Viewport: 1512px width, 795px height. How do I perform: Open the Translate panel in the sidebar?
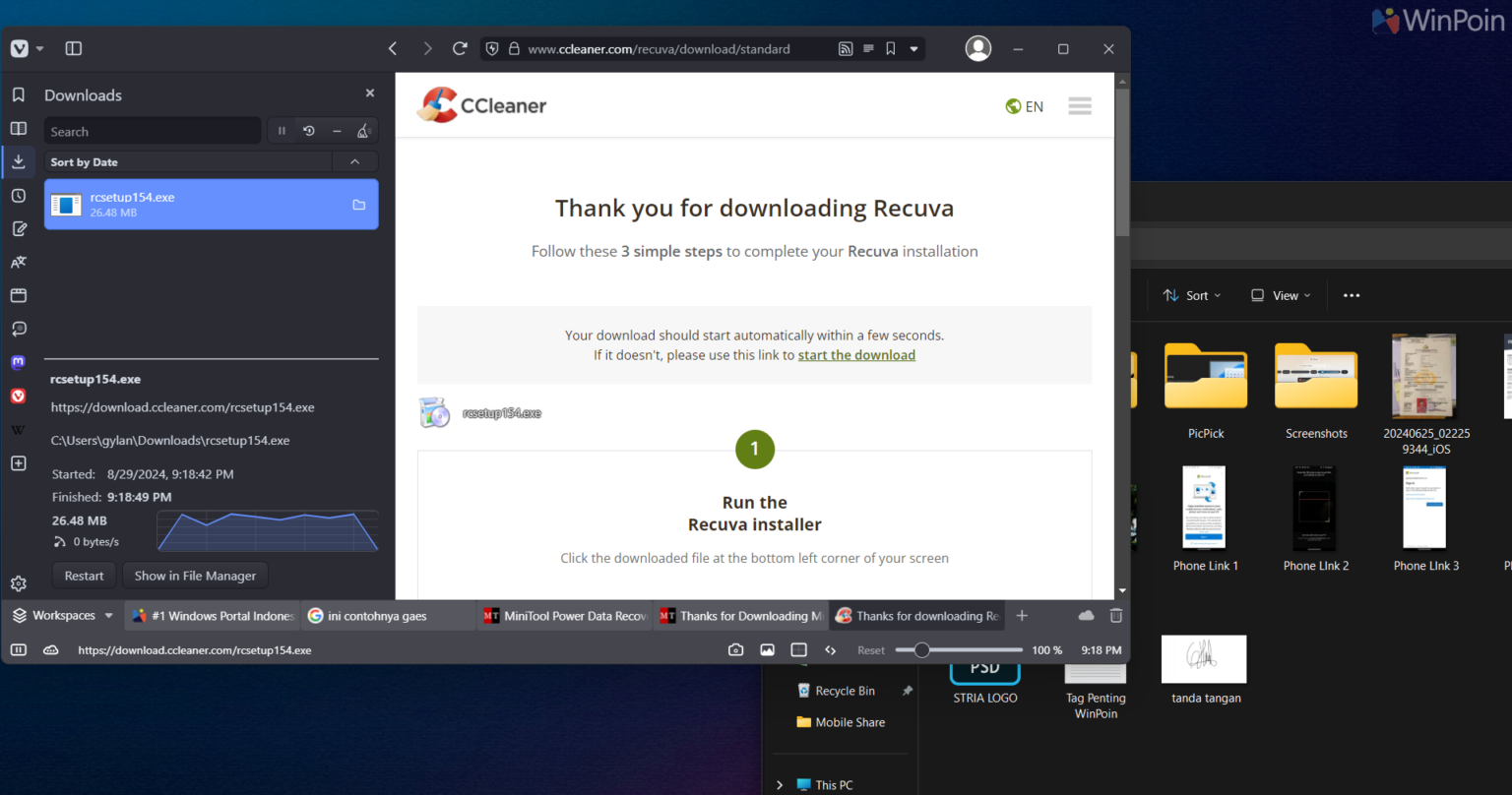click(x=18, y=262)
